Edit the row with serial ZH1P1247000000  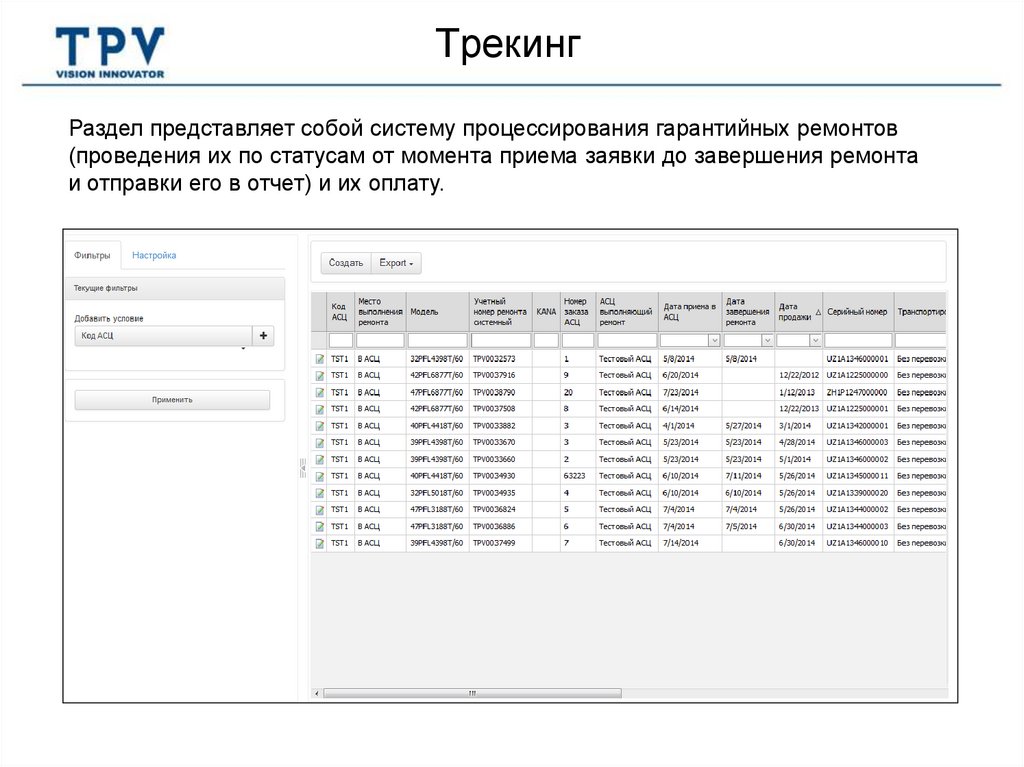[x=318, y=391]
